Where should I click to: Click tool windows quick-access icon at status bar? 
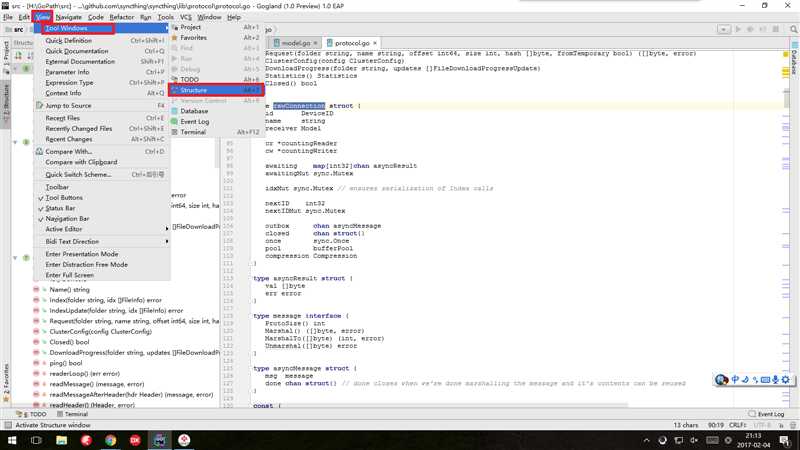tap(8, 425)
